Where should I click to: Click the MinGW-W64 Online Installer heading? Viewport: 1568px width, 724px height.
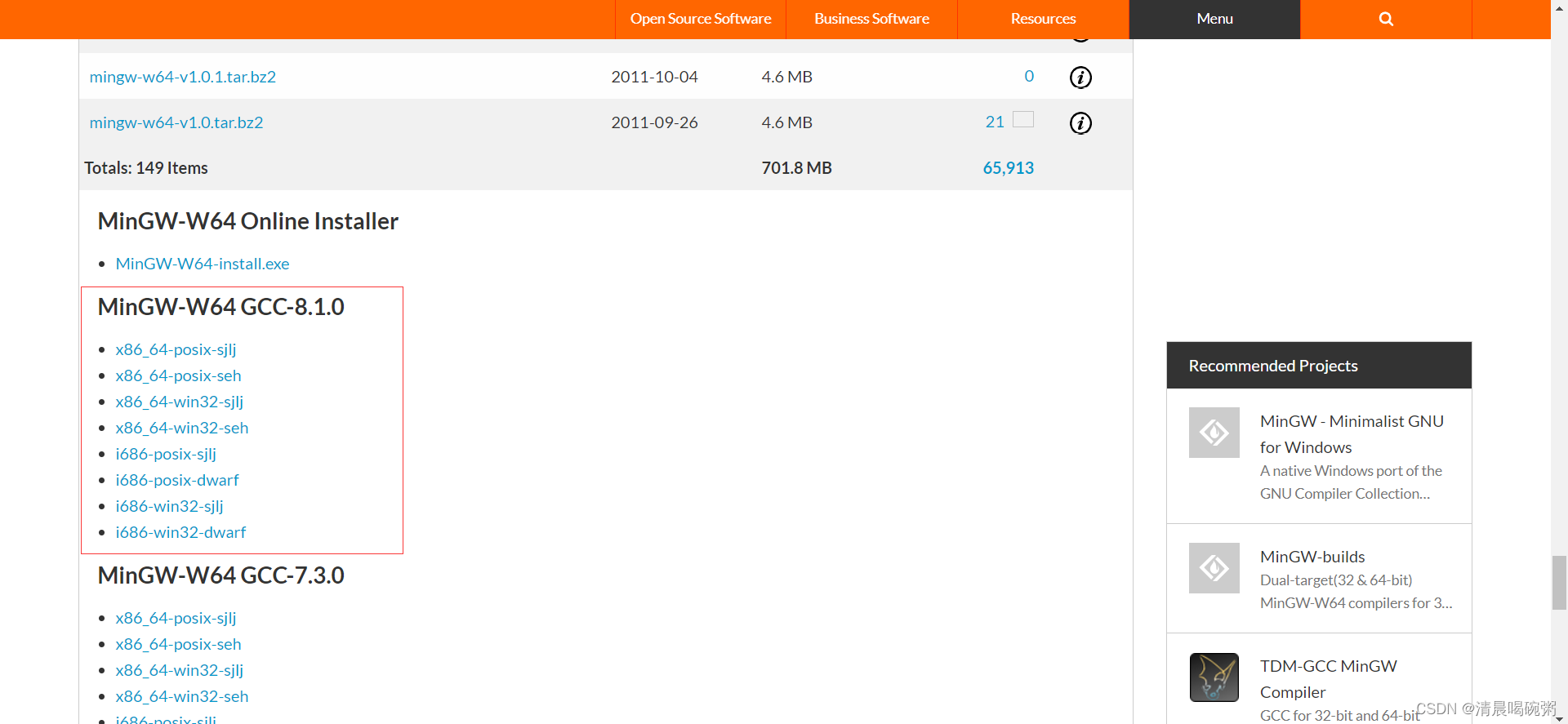point(247,221)
